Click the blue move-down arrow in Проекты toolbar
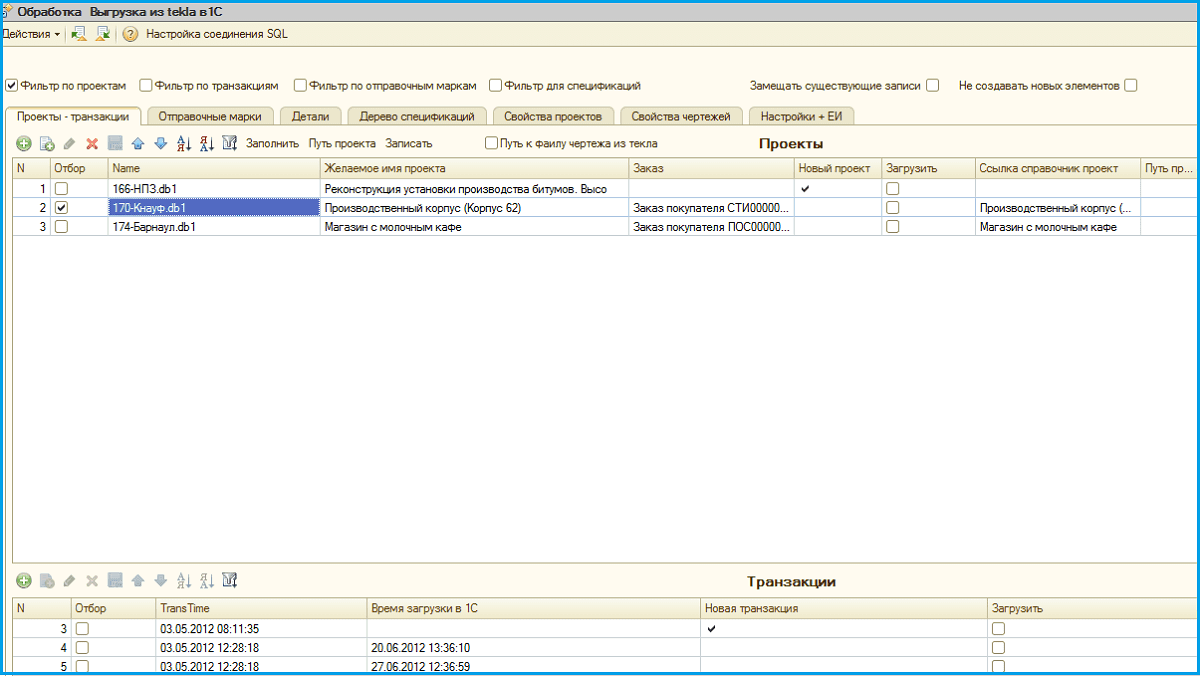 [160, 144]
